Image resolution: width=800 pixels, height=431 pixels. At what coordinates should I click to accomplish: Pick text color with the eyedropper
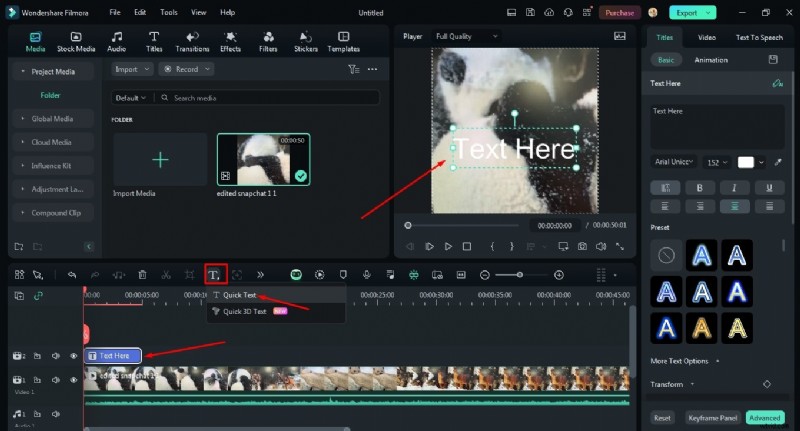(778, 162)
